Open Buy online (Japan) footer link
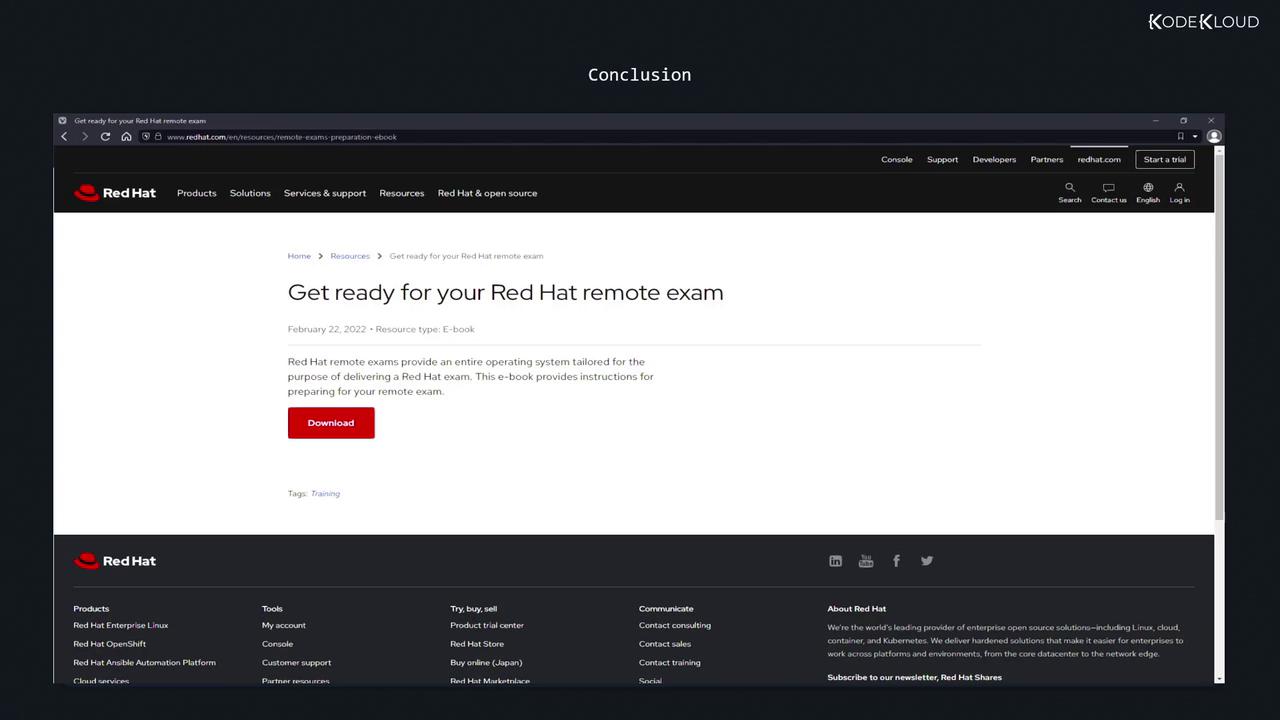 tap(486, 663)
